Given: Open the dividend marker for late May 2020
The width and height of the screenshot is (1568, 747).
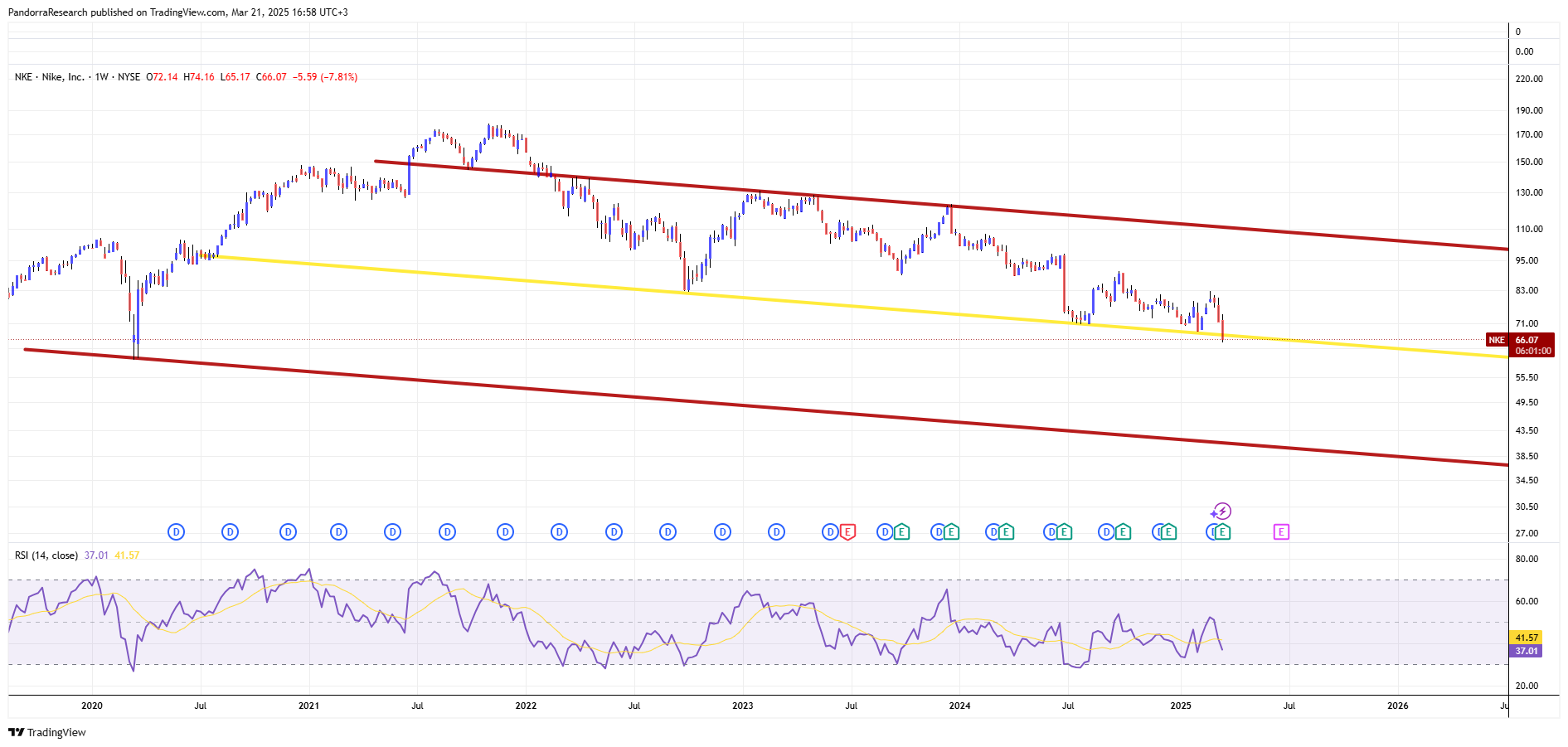Looking at the screenshot, I should click(x=176, y=531).
